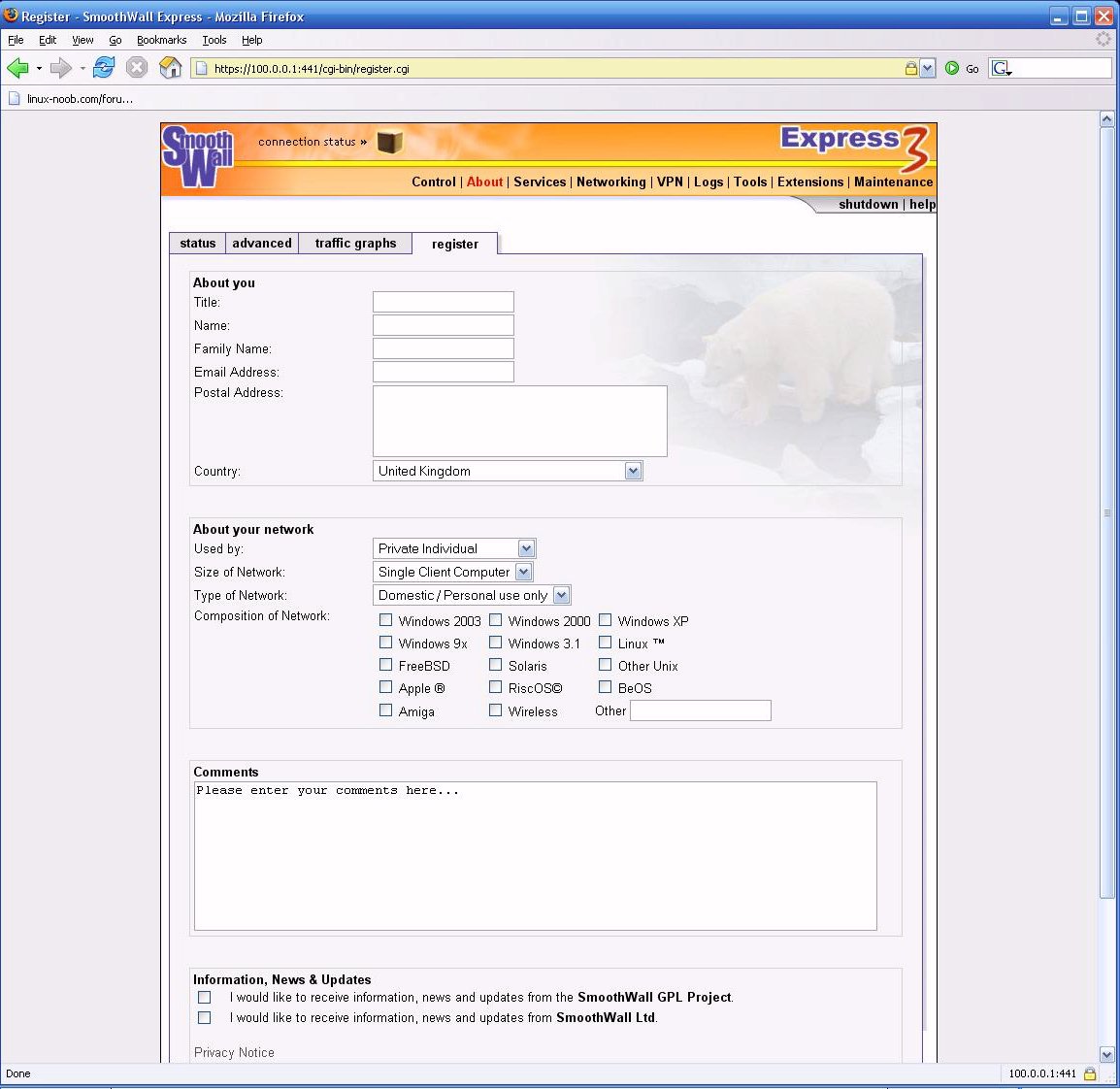
Task: Subscribe to SmoothWall Ltd updates checkbox
Action: tap(204, 1017)
